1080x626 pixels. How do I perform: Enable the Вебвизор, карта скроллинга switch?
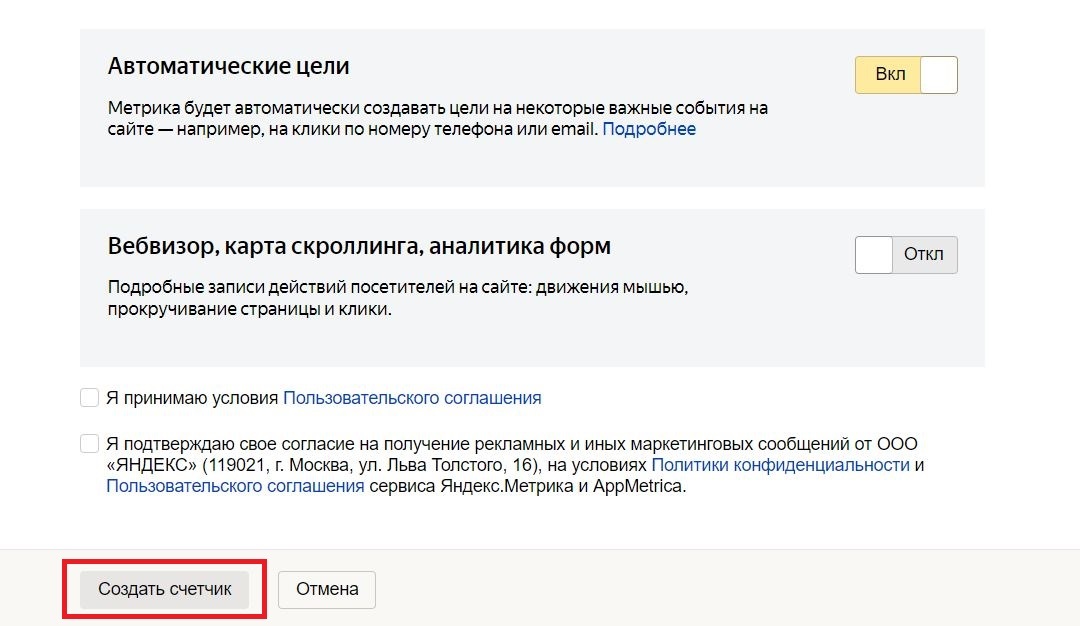906,255
